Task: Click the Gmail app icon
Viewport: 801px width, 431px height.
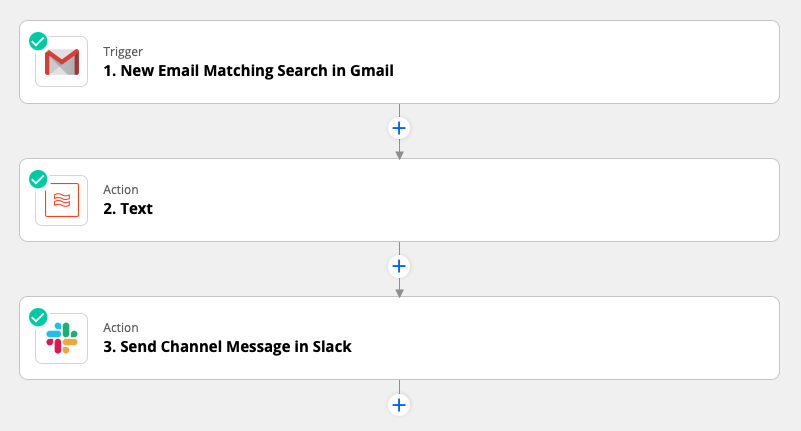Action: coord(61,62)
